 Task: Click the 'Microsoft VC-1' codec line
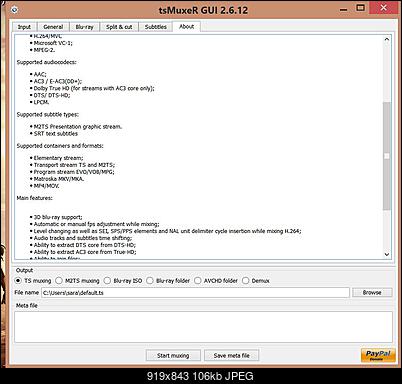53,43
